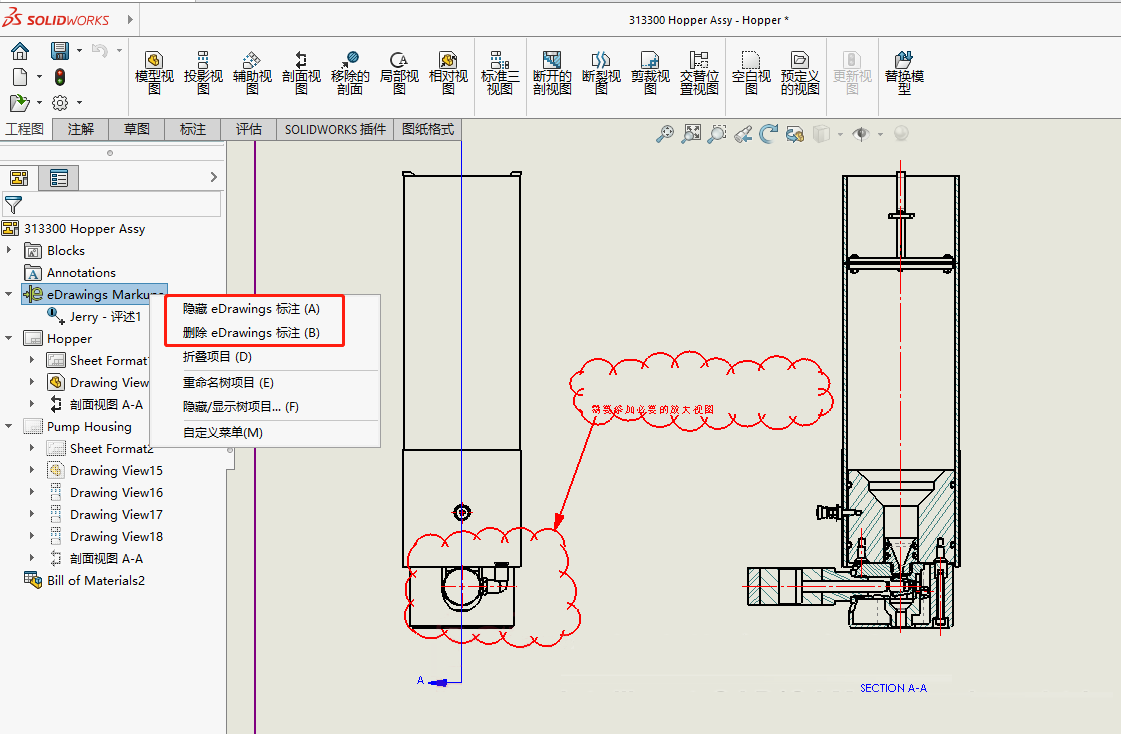Select Bill of Materials2 in the tree
The height and width of the screenshot is (734, 1121).
point(95,581)
